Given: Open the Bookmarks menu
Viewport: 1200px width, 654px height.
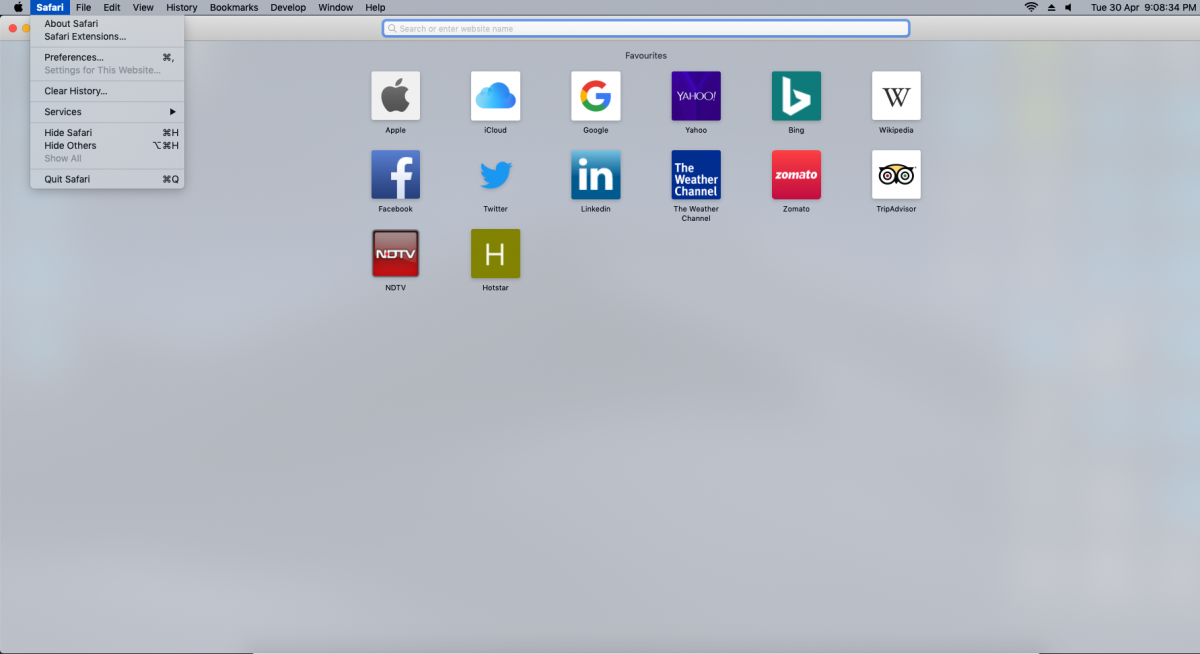Looking at the screenshot, I should pyautogui.click(x=234, y=7).
